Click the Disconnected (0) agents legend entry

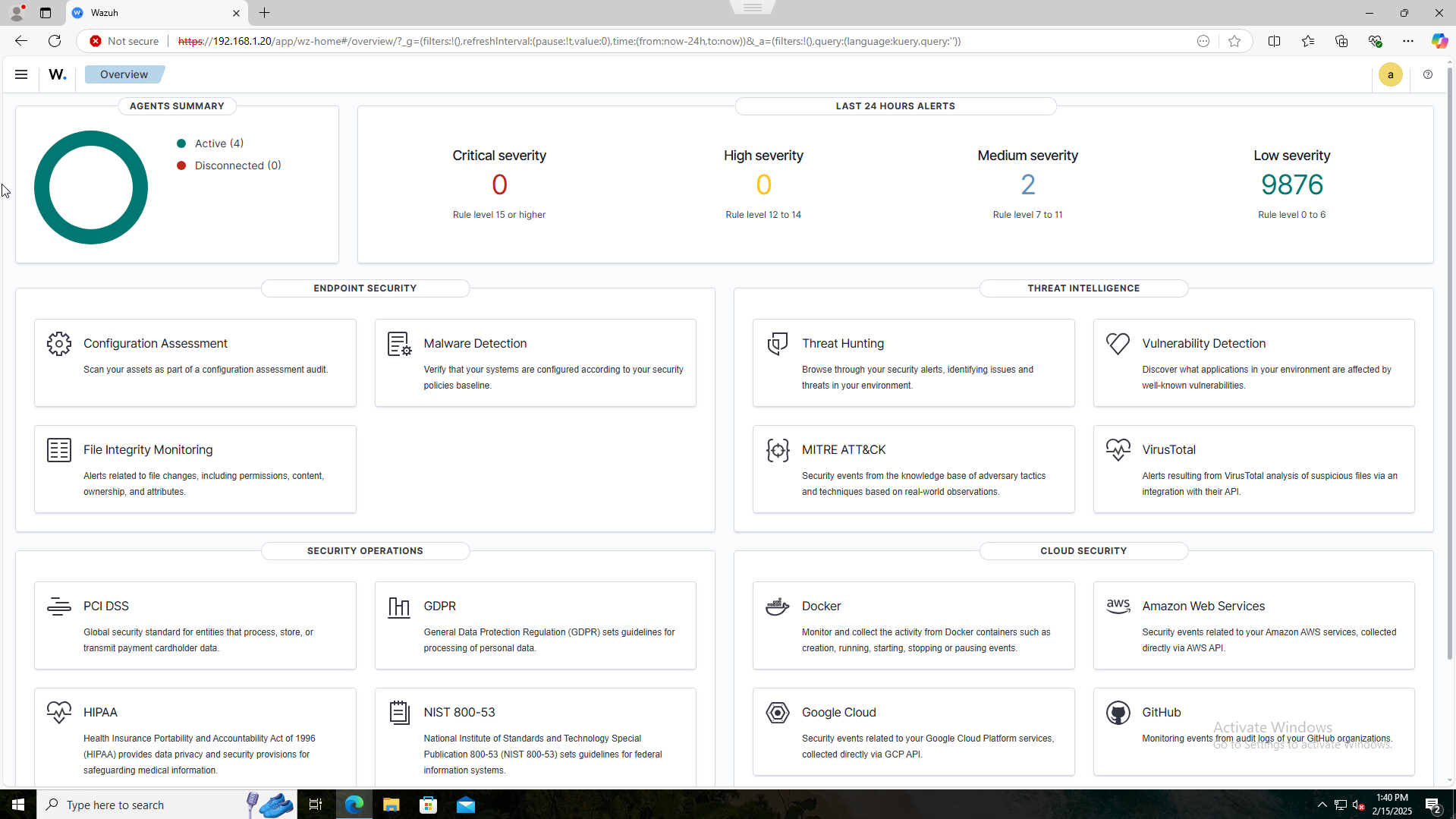point(229,165)
